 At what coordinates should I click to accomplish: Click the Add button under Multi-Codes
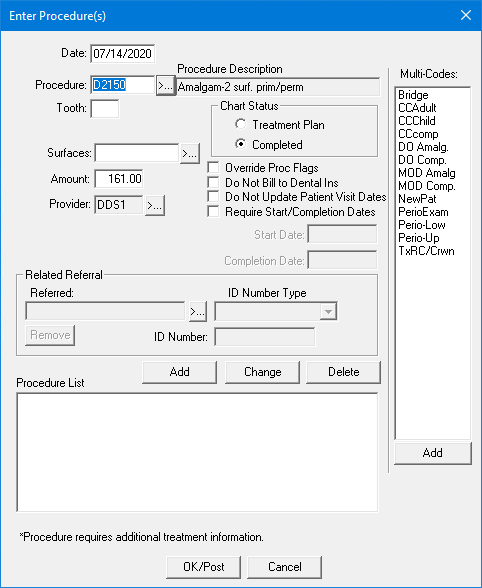coord(433,453)
